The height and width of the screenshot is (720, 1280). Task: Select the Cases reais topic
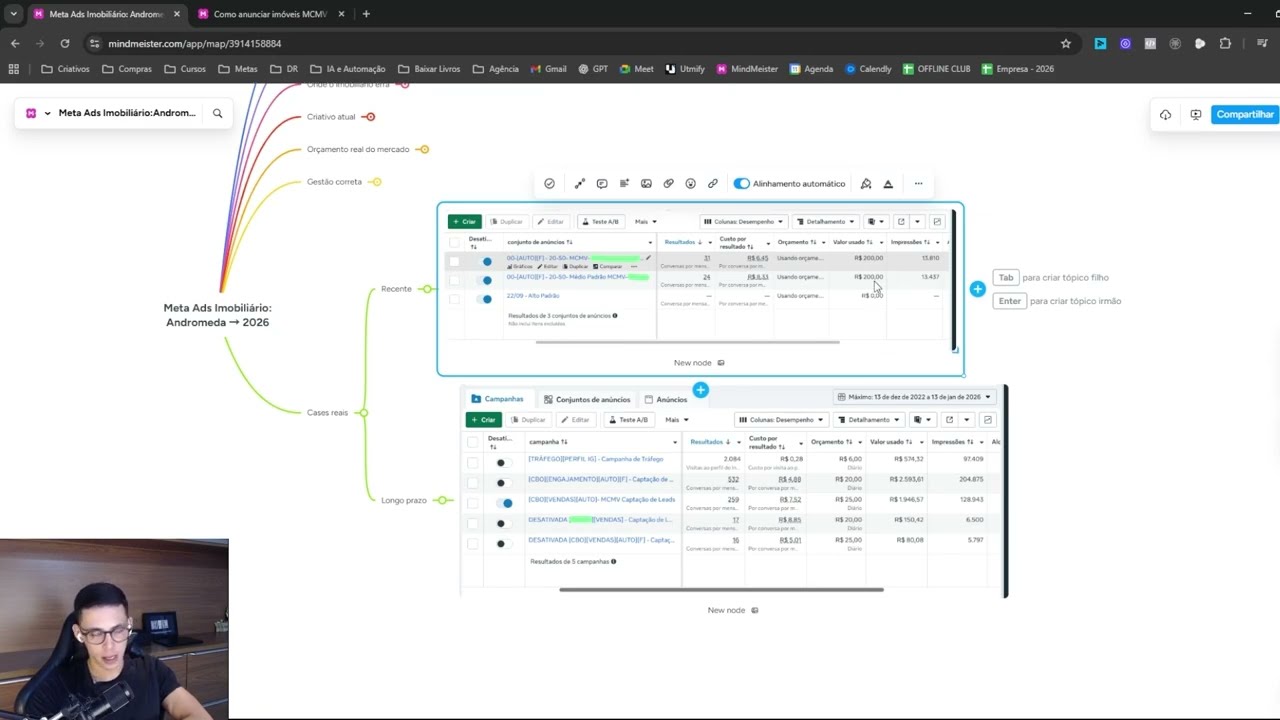pos(327,412)
